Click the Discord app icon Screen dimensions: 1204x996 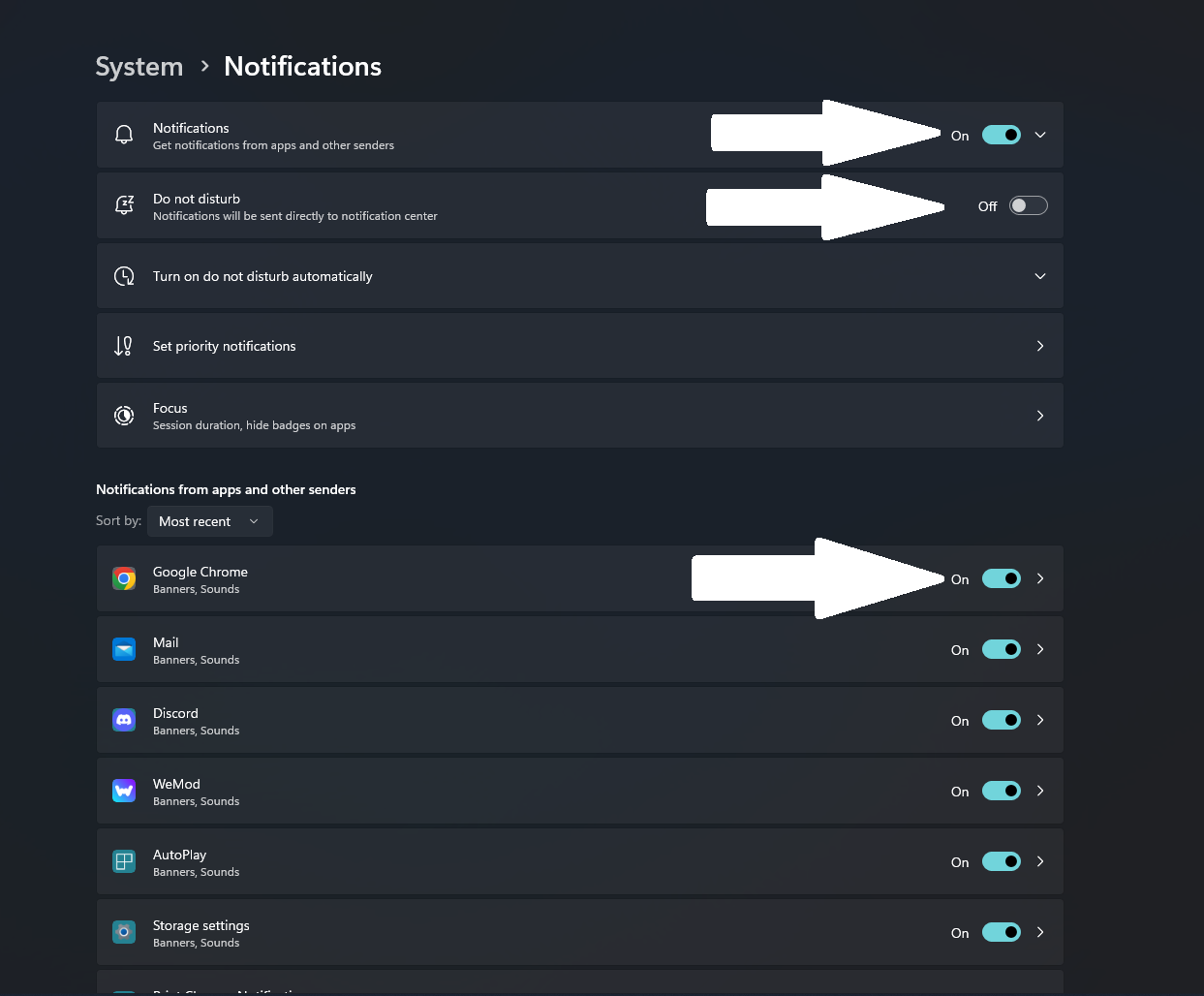[x=123, y=719]
